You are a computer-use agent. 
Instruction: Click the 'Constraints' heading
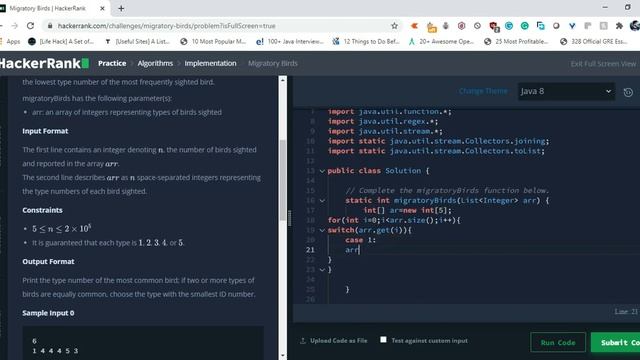(42, 210)
